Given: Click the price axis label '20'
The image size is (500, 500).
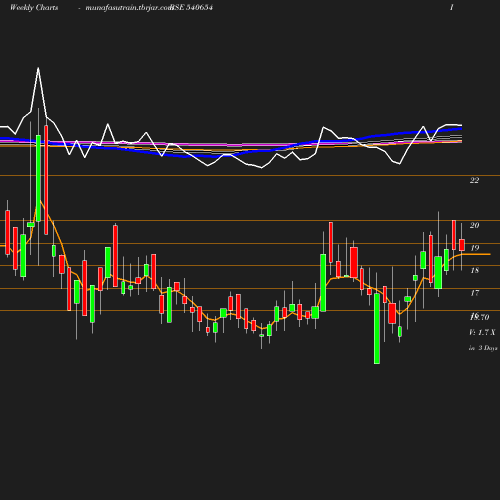Looking at the screenshot, I should (x=474, y=225).
